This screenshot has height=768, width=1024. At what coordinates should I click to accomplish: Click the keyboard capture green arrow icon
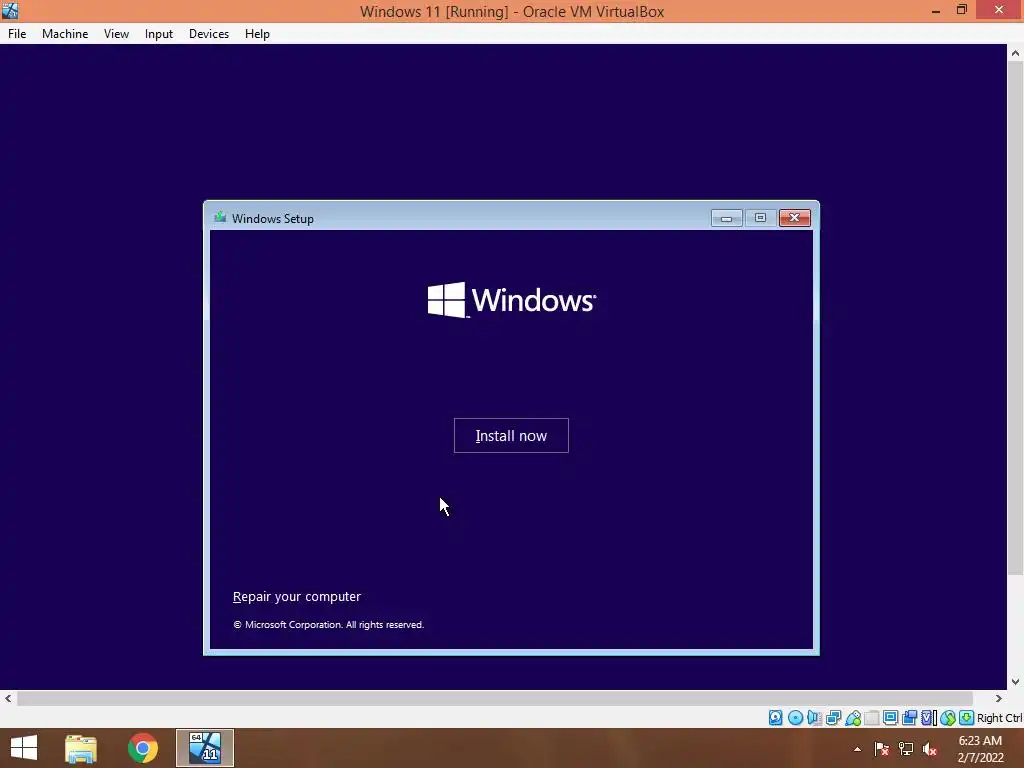pyautogui.click(x=967, y=718)
